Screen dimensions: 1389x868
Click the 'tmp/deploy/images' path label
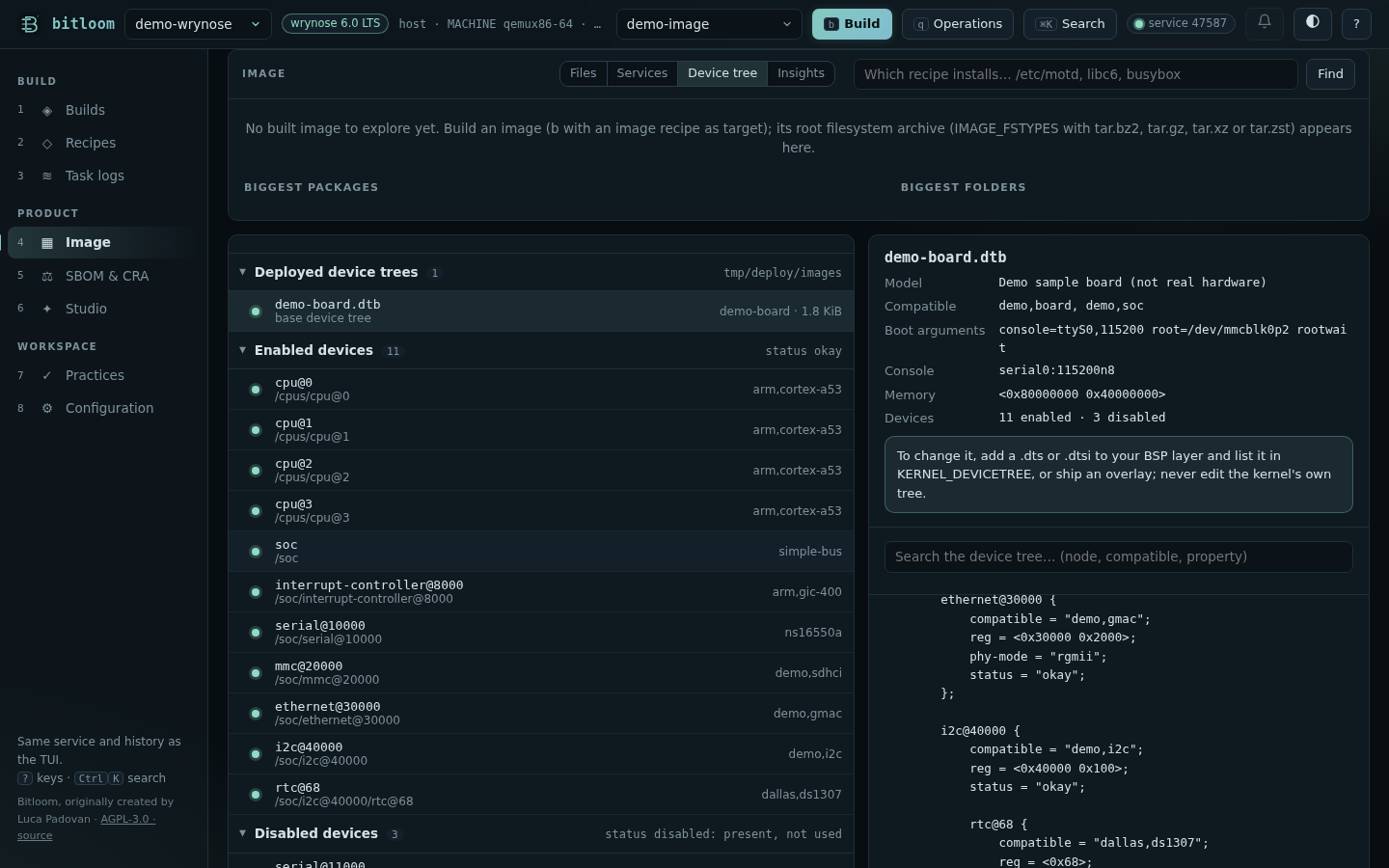coord(782,273)
